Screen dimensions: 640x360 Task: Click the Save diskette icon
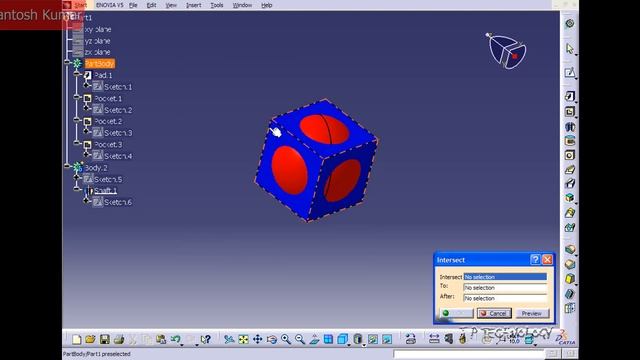coord(104,339)
